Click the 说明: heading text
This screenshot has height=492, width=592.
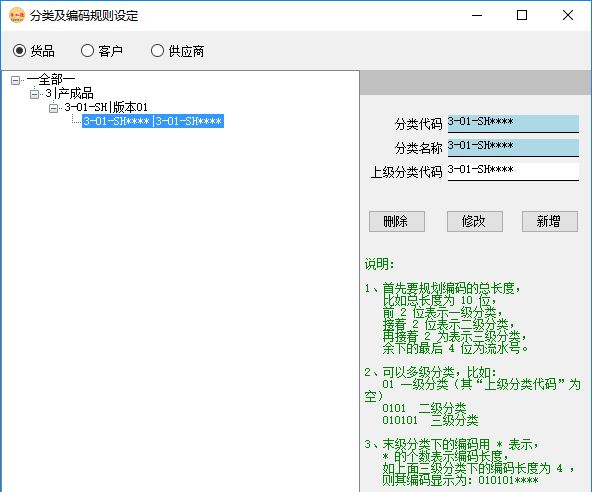379,264
